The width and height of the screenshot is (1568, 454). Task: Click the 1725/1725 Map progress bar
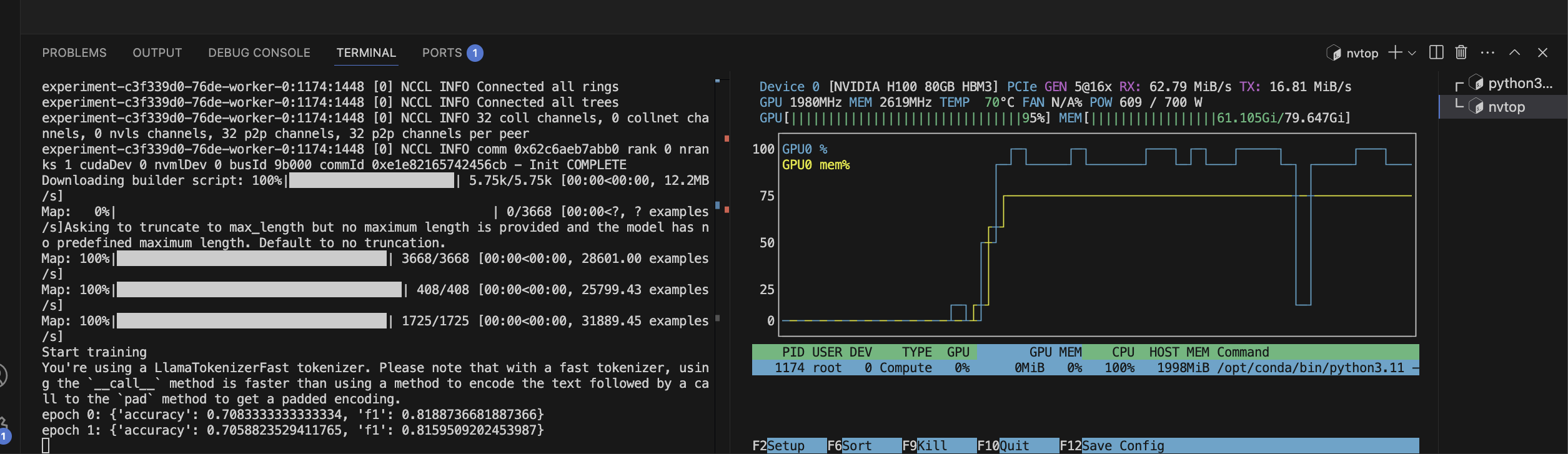tap(252, 321)
